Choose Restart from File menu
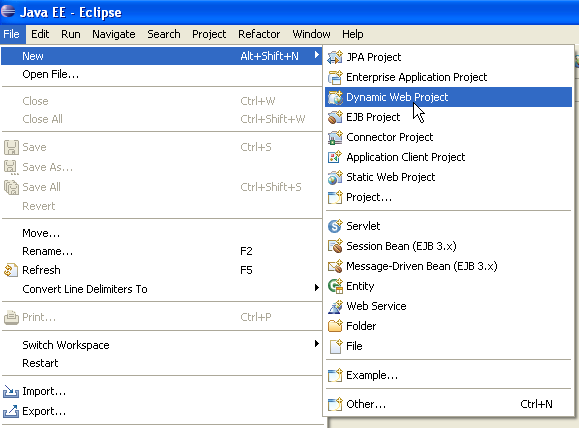The image size is (579, 428). point(162,363)
